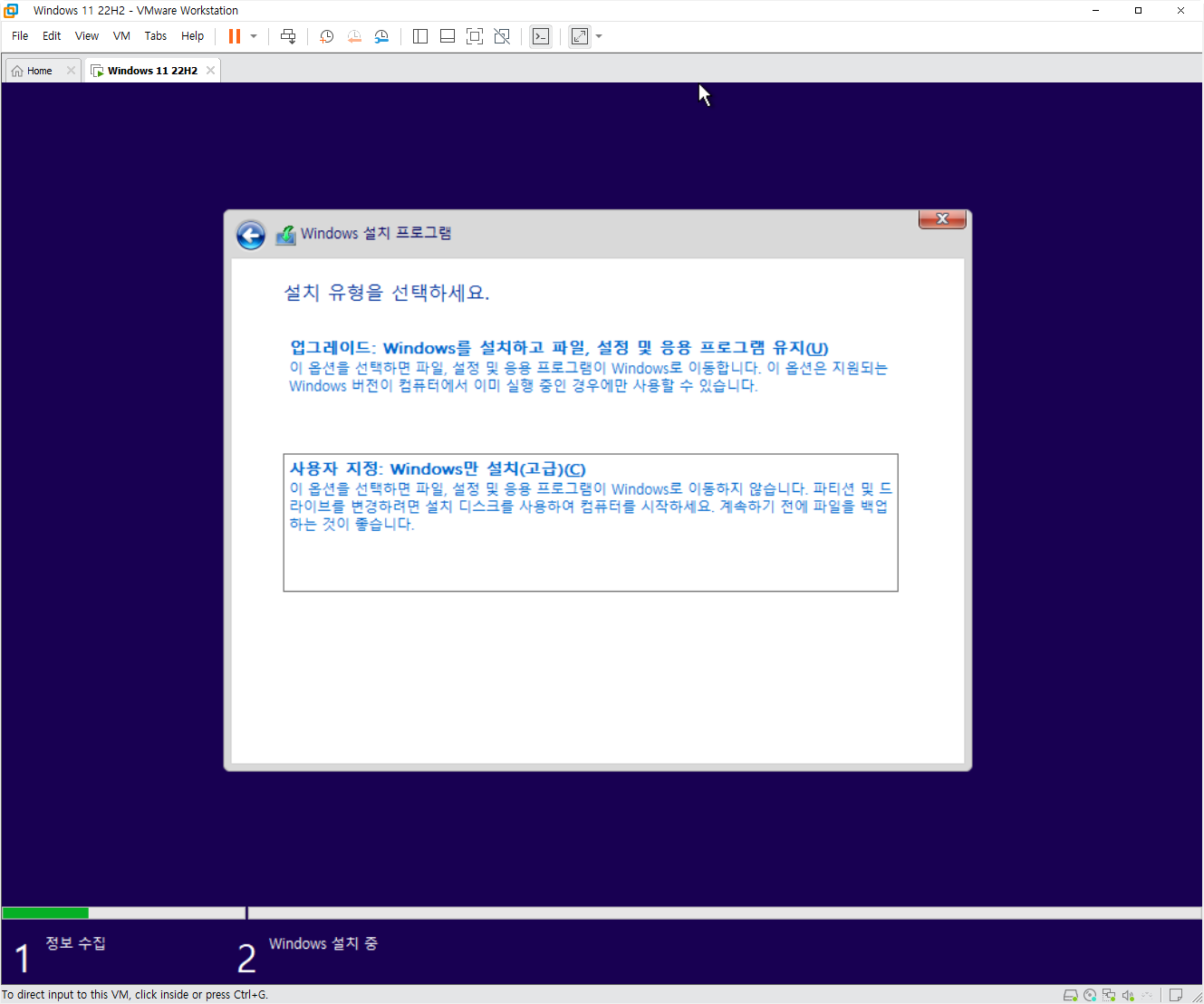Click the '설치 유형을 선택하세요.' heading
The height and width of the screenshot is (1004, 1204).
click(x=387, y=293)
